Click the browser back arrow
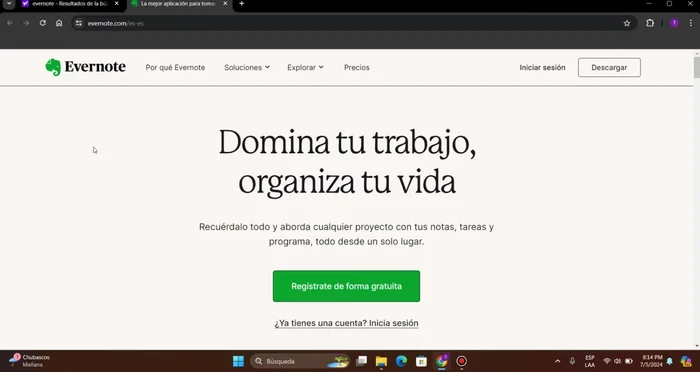Viewport: 700px width, 372px height. point(10,23)
